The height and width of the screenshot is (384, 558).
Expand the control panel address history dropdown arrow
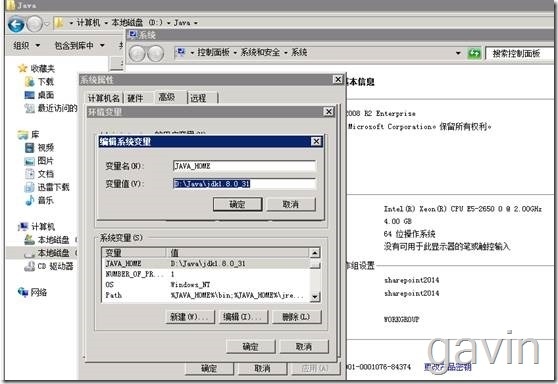458,53
